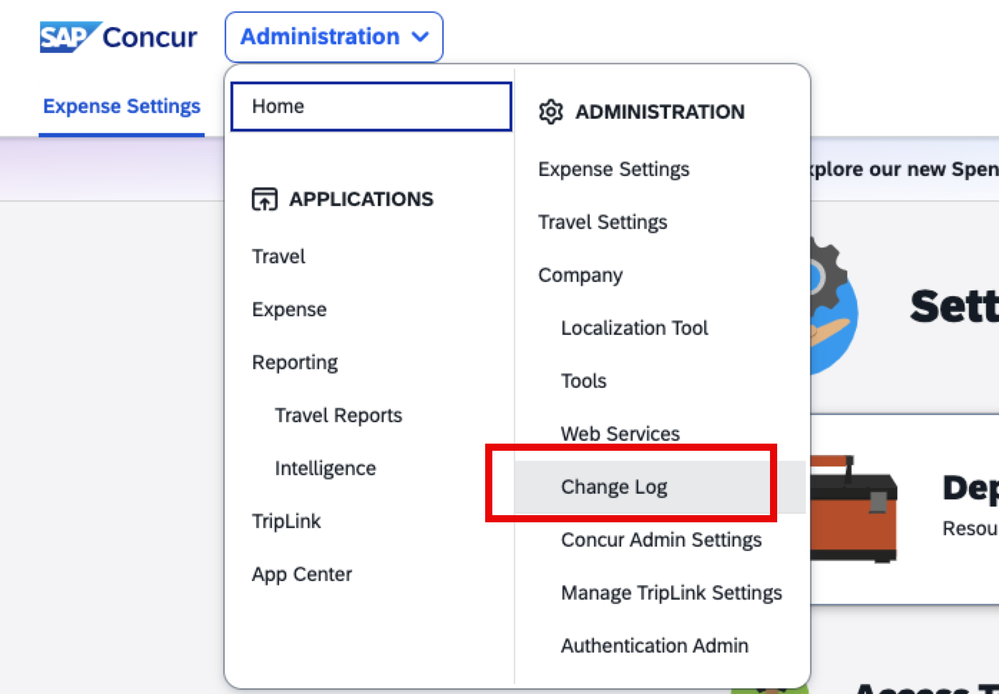Open the Travel application
Screen dimensions: 999x694
[x=279, y=256]
